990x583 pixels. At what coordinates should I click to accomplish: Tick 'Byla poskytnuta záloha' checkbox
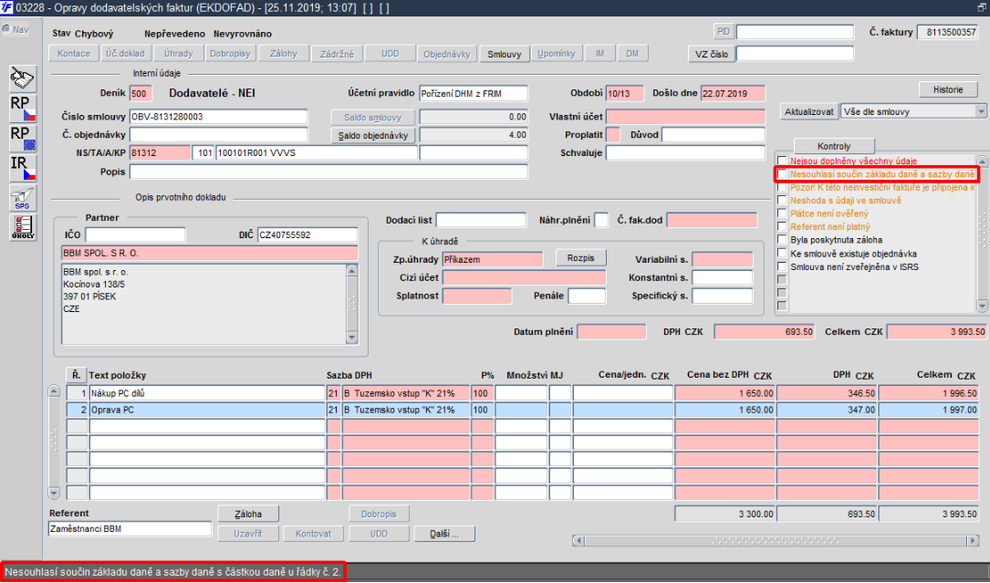point(783,241)
